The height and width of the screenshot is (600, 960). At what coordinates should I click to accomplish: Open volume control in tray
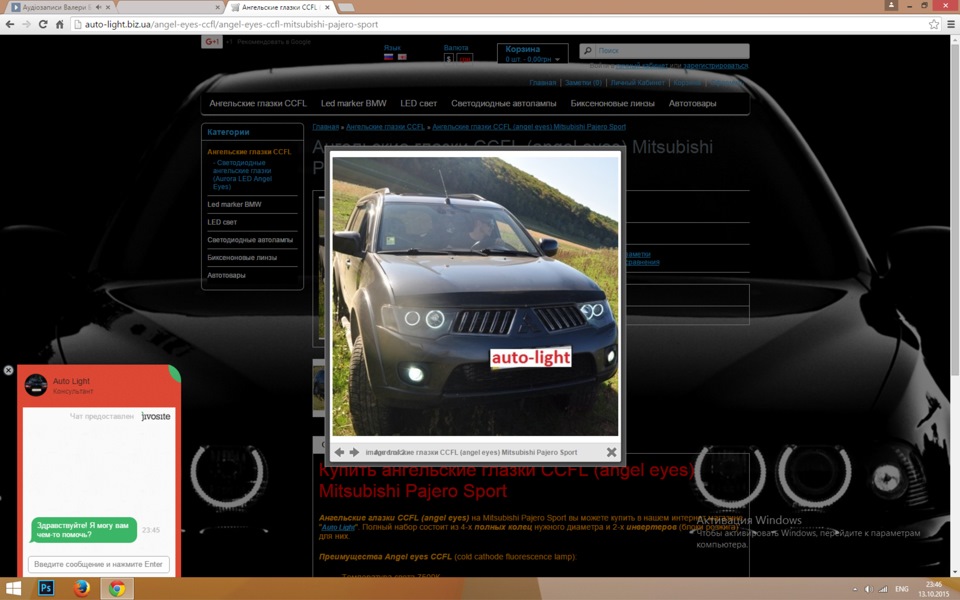[868, 589]
